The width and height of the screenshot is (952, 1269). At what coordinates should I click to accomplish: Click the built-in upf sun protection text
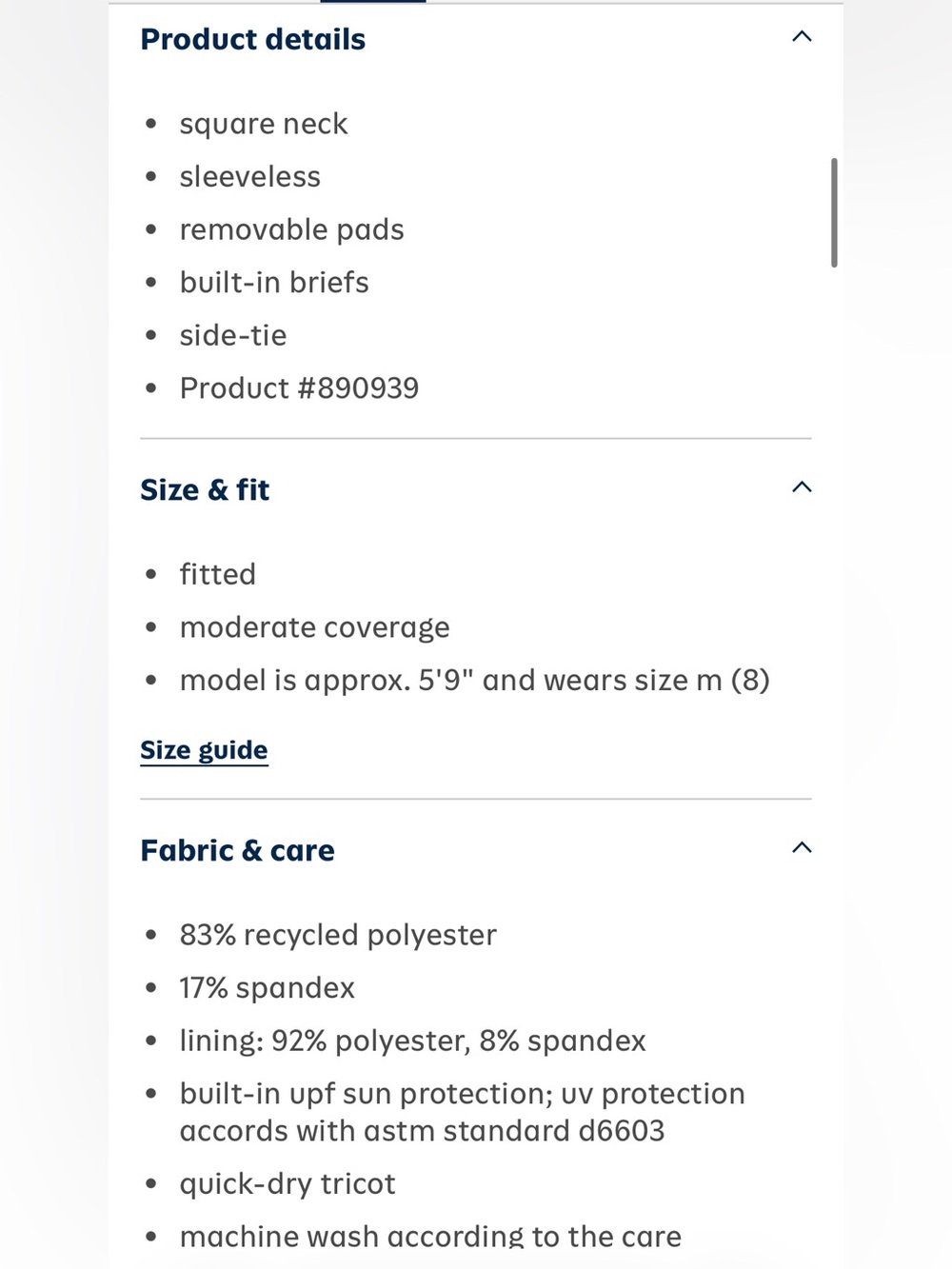[x=462, y=1112]
